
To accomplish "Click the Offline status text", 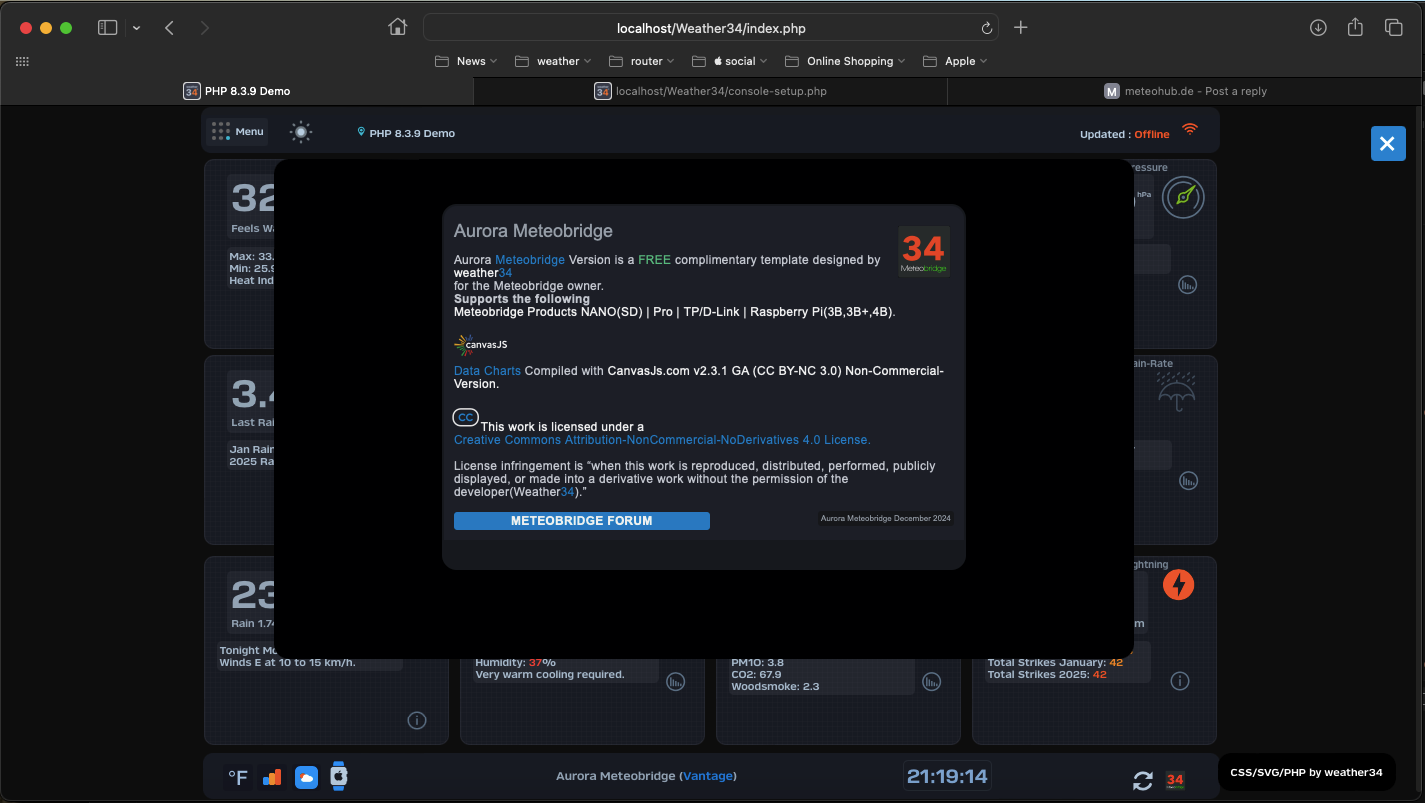I will [1152, 134].
